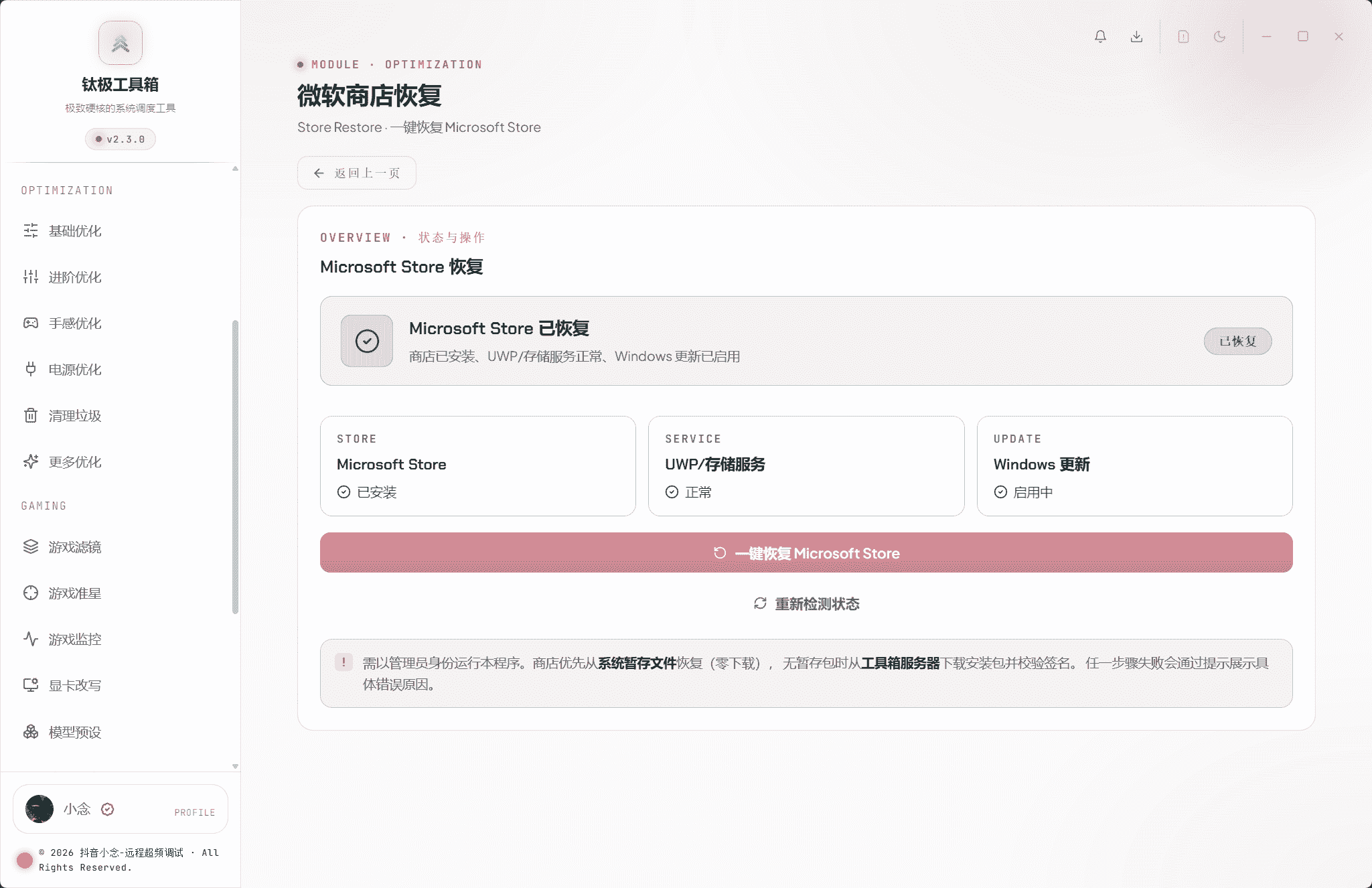The height and width of the screenshot is (888, 1372).
Task: Click the alert document icon in the title bar
Action: coord(1183,36)
